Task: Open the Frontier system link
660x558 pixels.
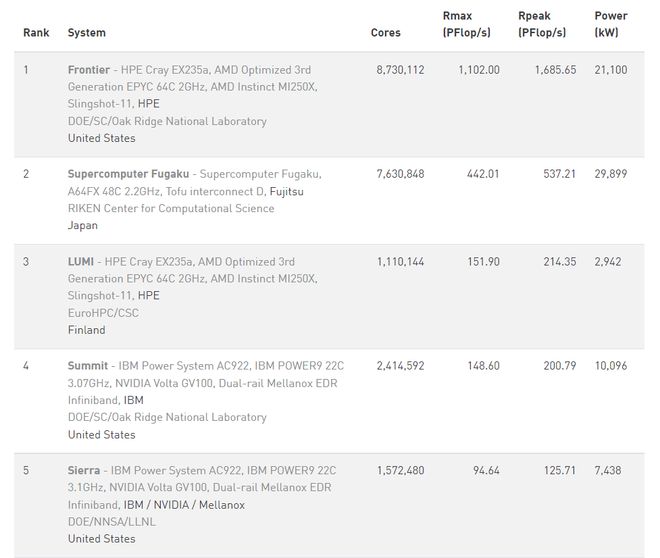Action: pos(89,70)
